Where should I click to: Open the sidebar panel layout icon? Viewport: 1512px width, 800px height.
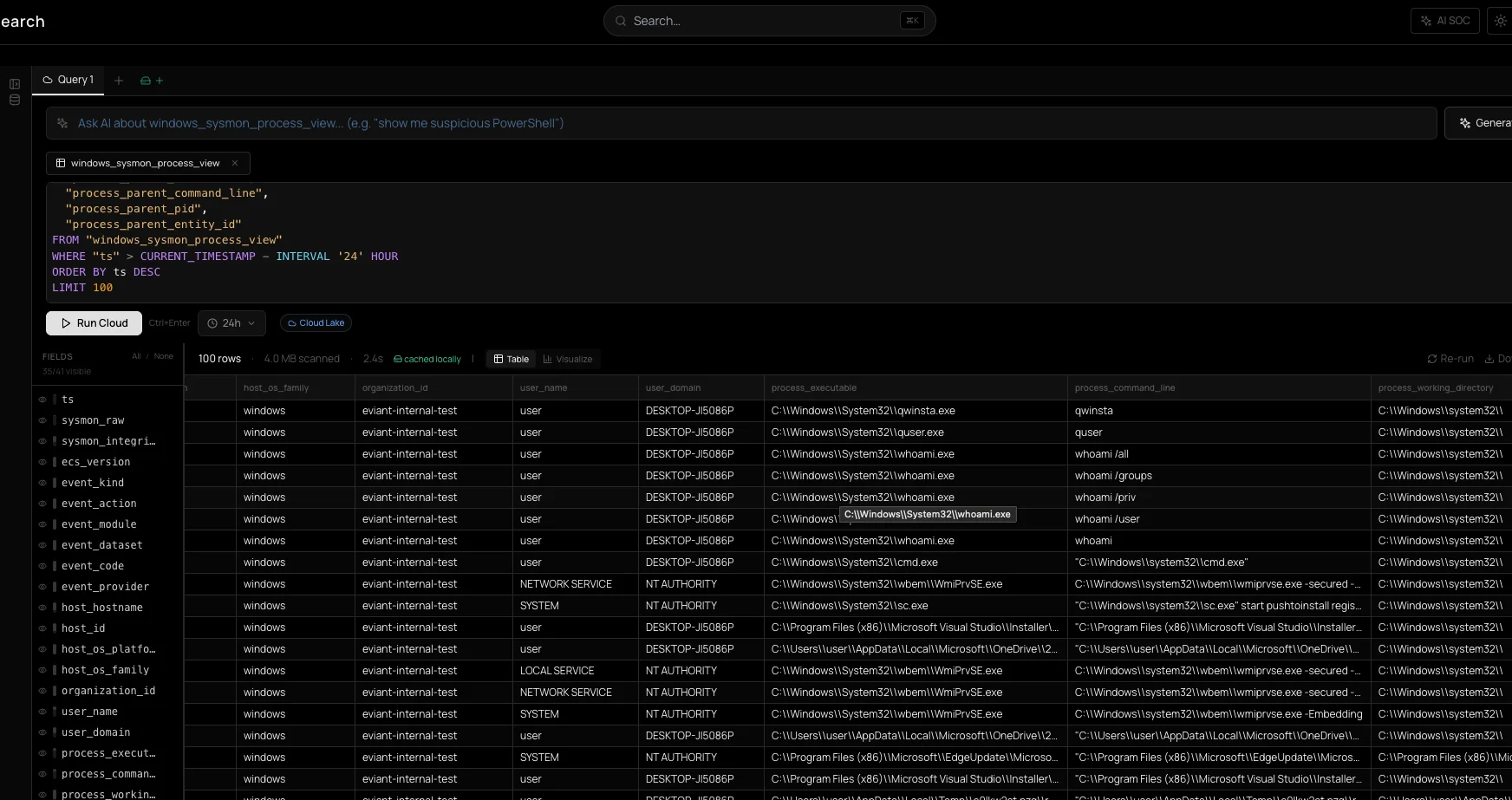pyautogui.click(x=15, y=84)
